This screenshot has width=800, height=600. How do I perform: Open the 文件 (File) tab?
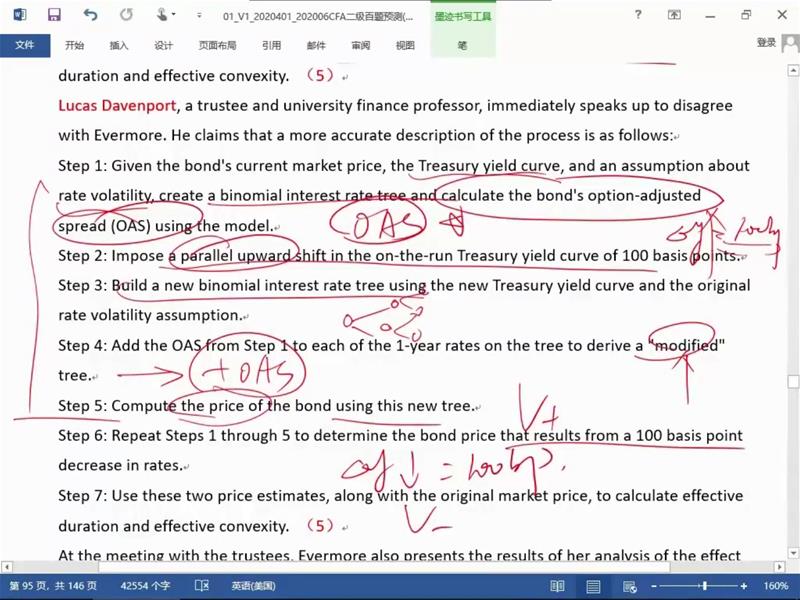click(24, 45)
